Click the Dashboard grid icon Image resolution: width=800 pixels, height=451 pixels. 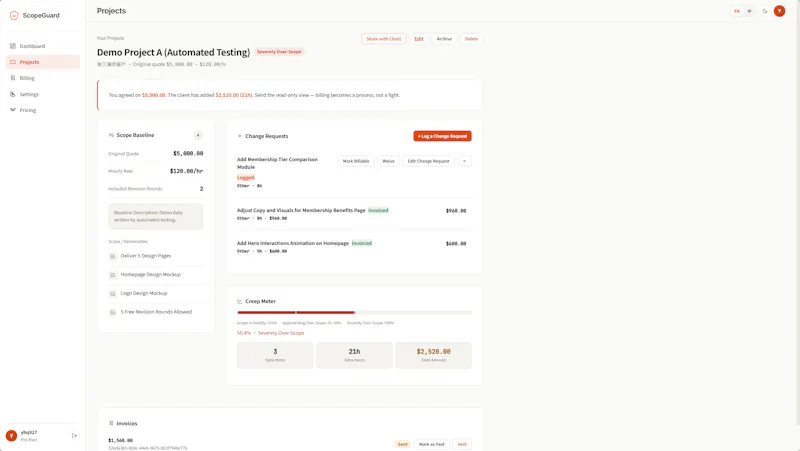pos(13,46)
